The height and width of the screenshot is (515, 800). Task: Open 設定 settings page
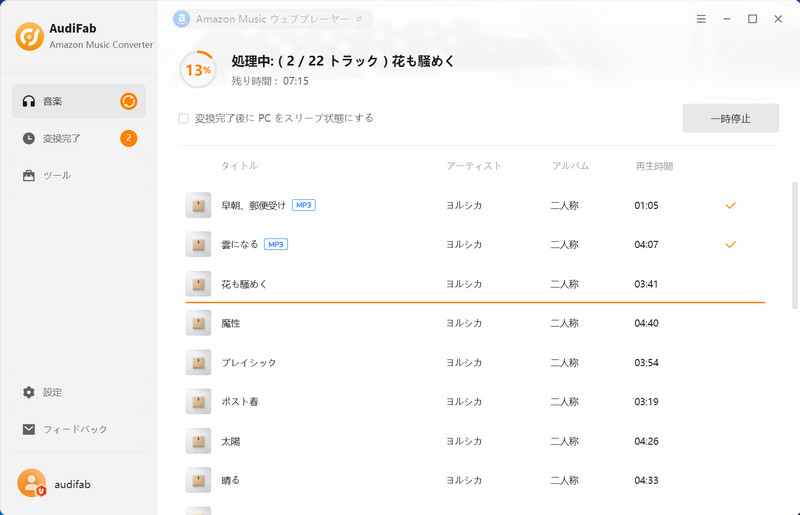pyautogui.click(x=79, y=392)
